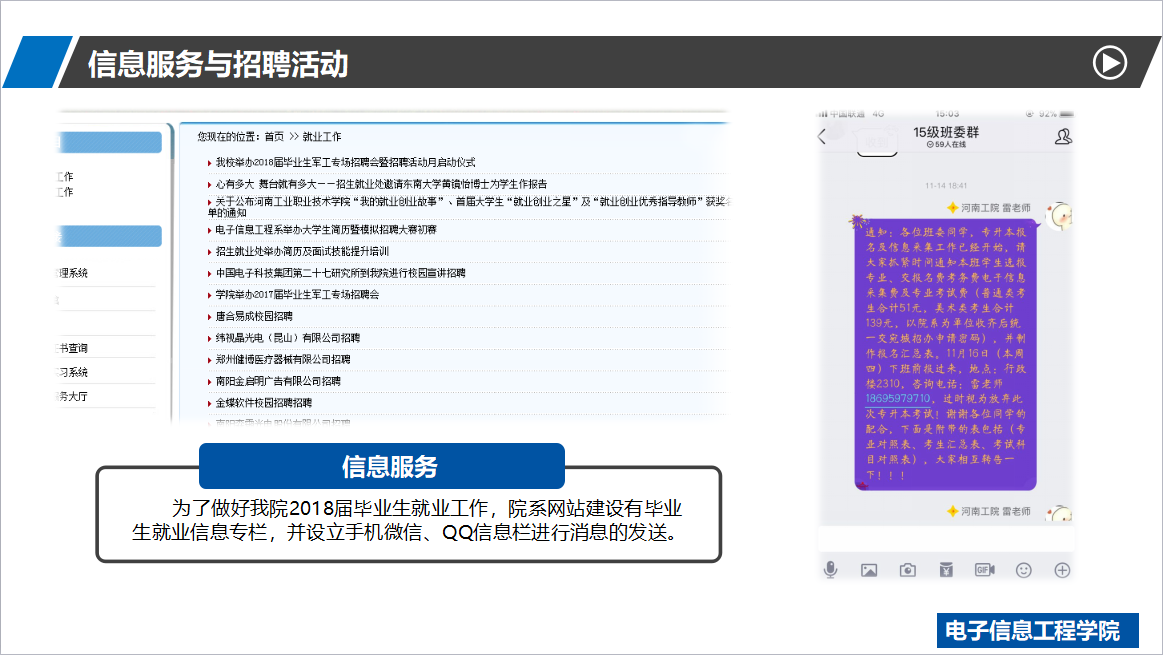Click sender name 河南工院 雷老师 above purple message
This screenshot has height=655, width=1163.
click(995, 208)
